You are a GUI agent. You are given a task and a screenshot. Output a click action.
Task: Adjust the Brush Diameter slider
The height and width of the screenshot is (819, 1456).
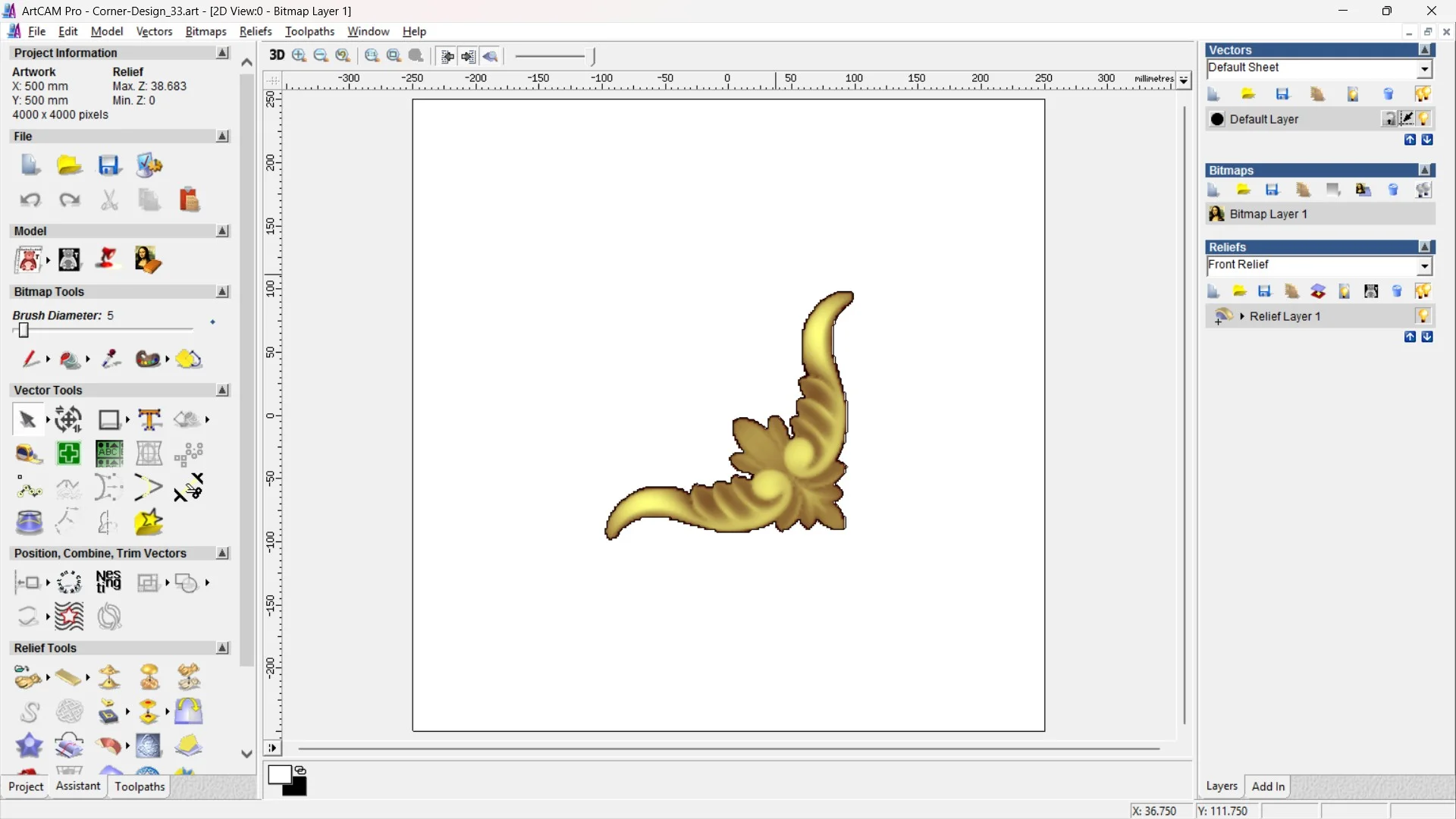[x=24, y=330]
